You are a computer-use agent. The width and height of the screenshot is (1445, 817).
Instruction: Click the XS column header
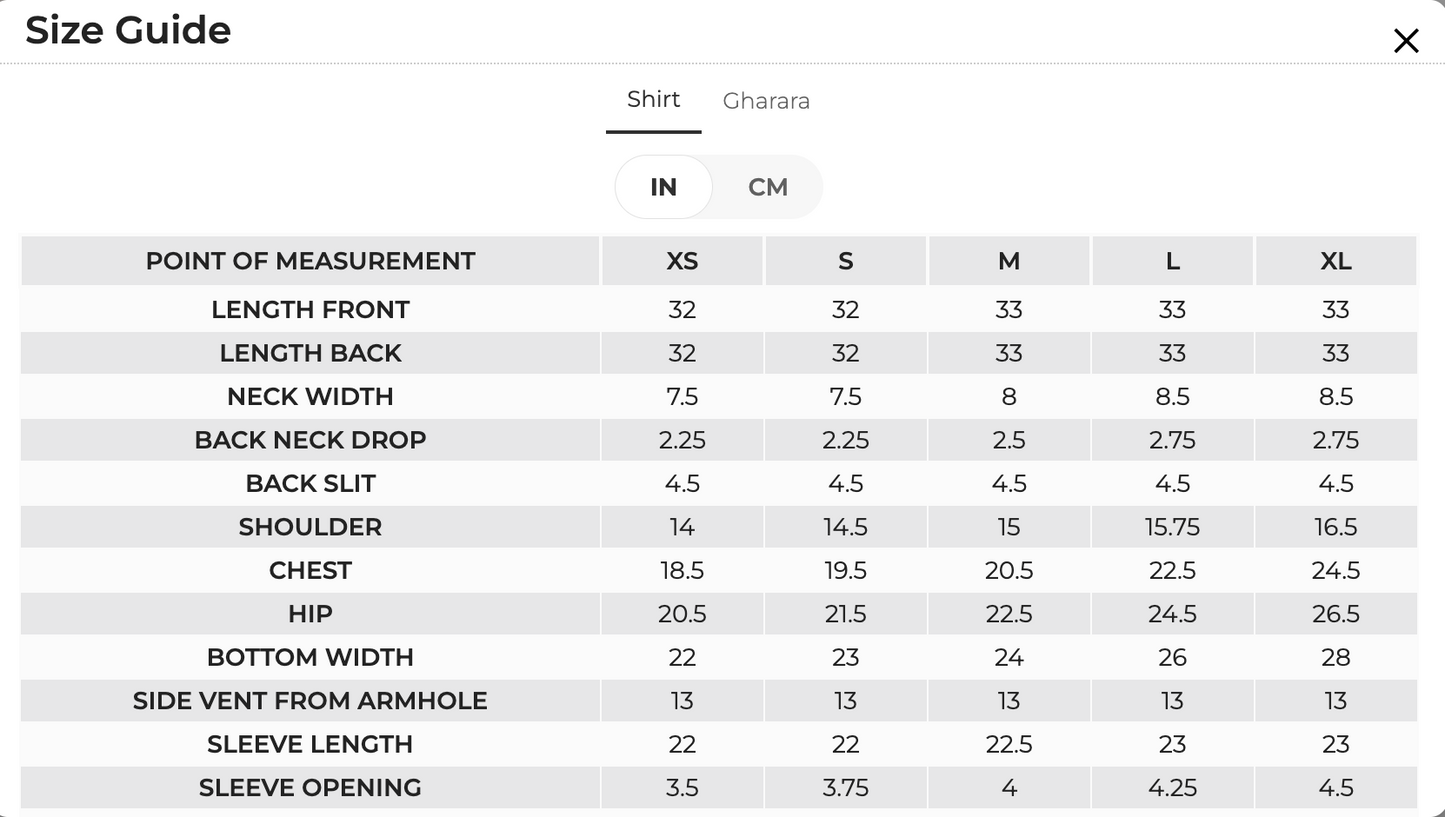[x=682, y=261]
